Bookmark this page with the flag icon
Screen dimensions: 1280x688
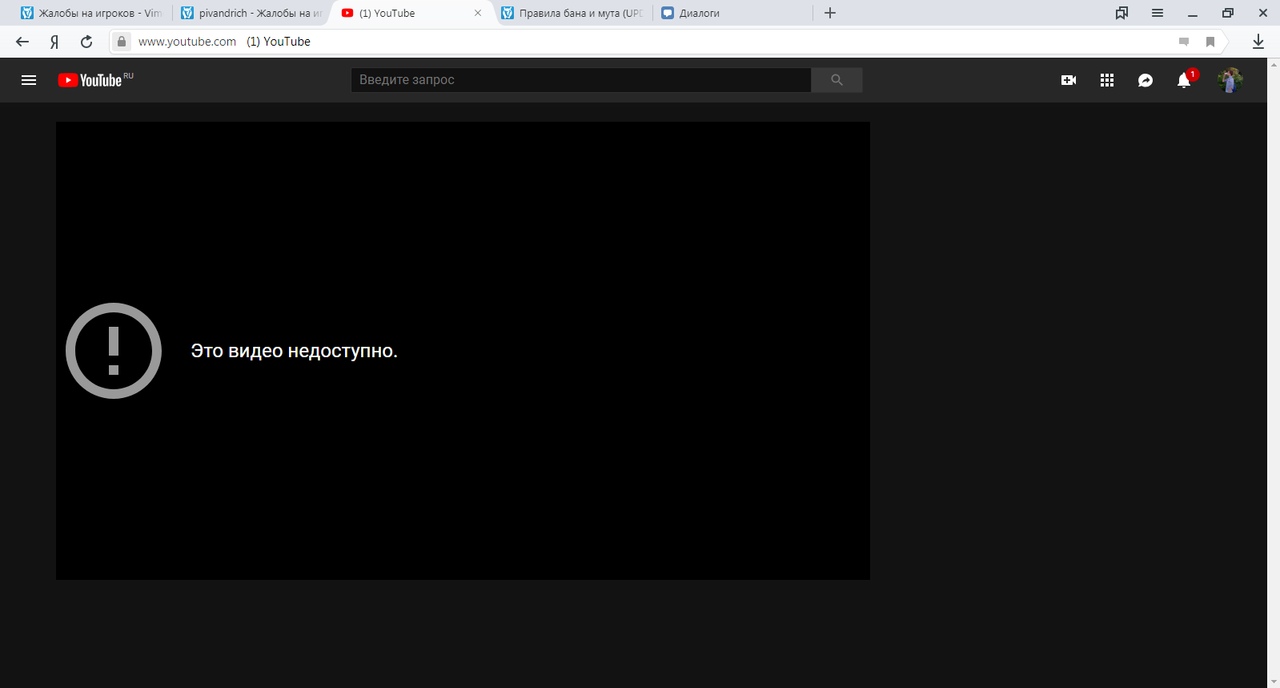(1210, 41)
